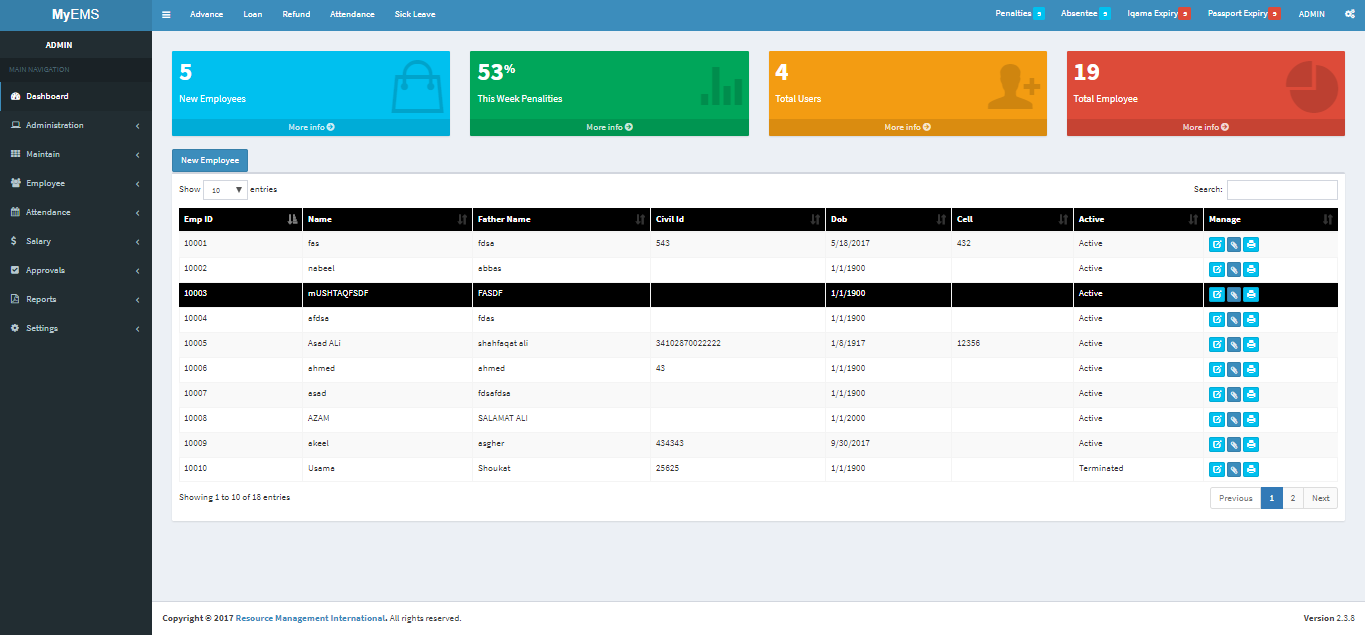Screen dimensions: 1365x635
Task: Toggle the sidebar with the hamburger icon
Action: pyautogui.click(x=166, y=15)
